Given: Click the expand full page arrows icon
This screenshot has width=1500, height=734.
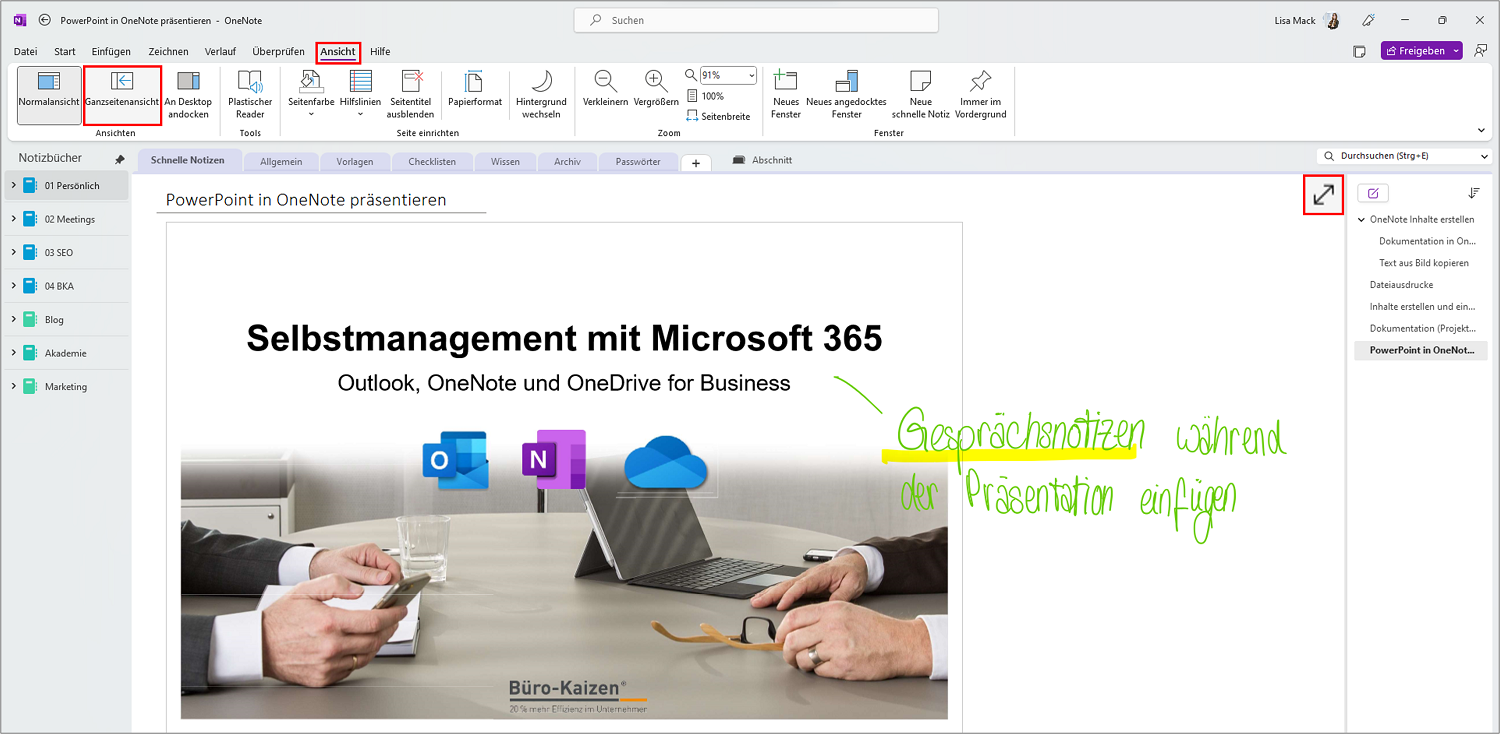Looking at the screenshot, I should (1323, 195).
